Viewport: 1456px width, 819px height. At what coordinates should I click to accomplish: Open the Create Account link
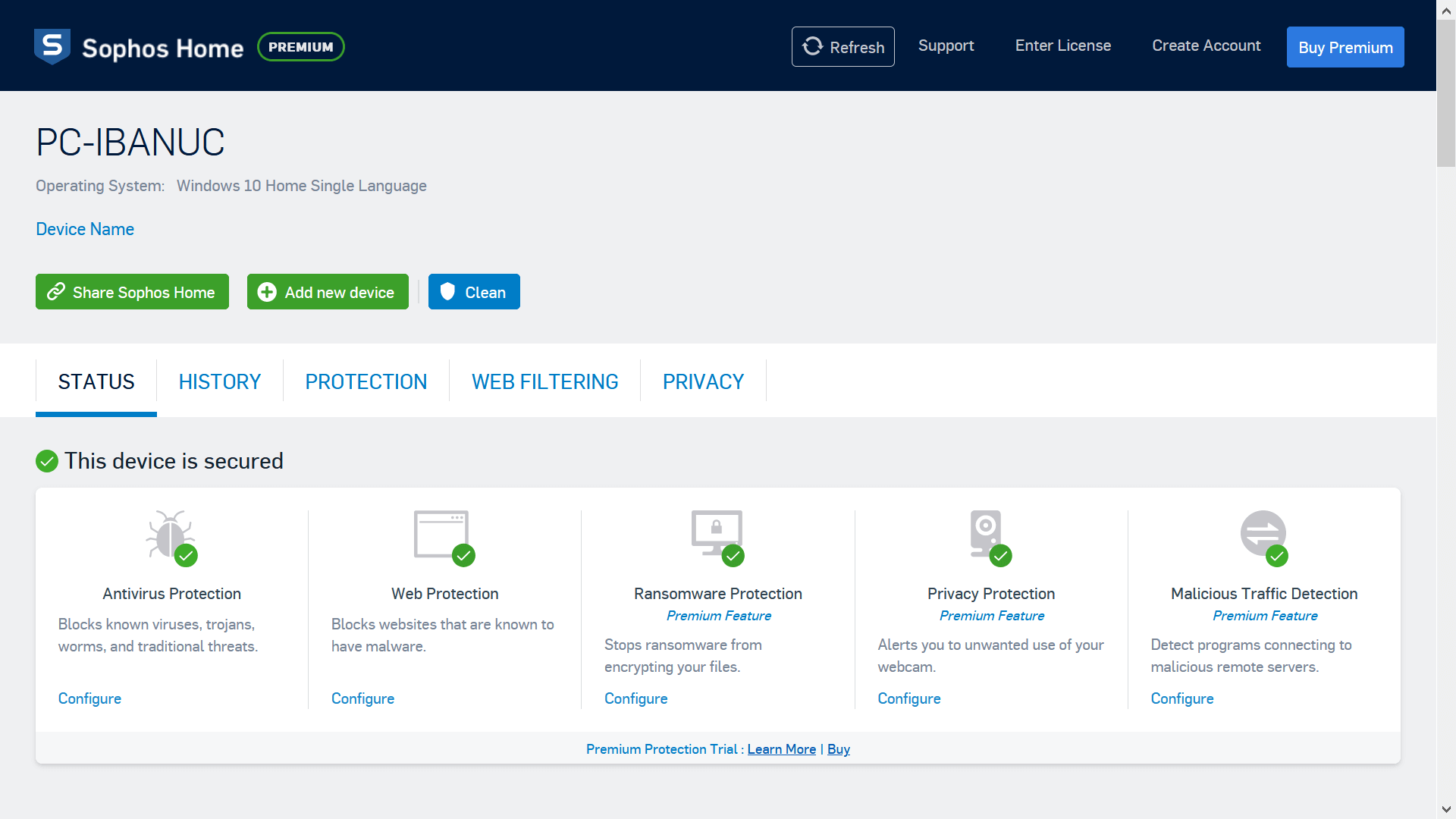[1207, 45]
